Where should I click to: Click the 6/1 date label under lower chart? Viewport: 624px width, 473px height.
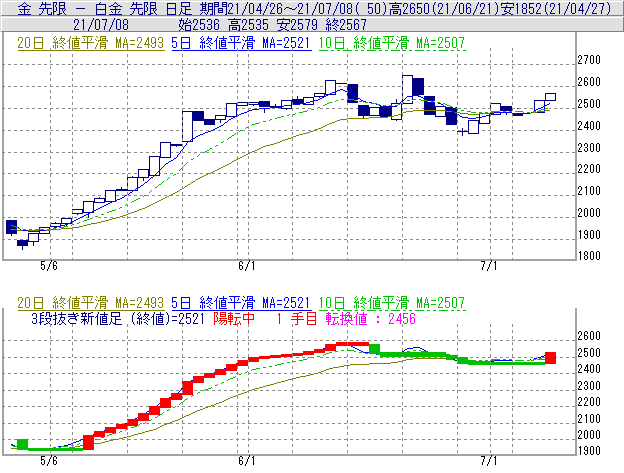pos(247,461)
